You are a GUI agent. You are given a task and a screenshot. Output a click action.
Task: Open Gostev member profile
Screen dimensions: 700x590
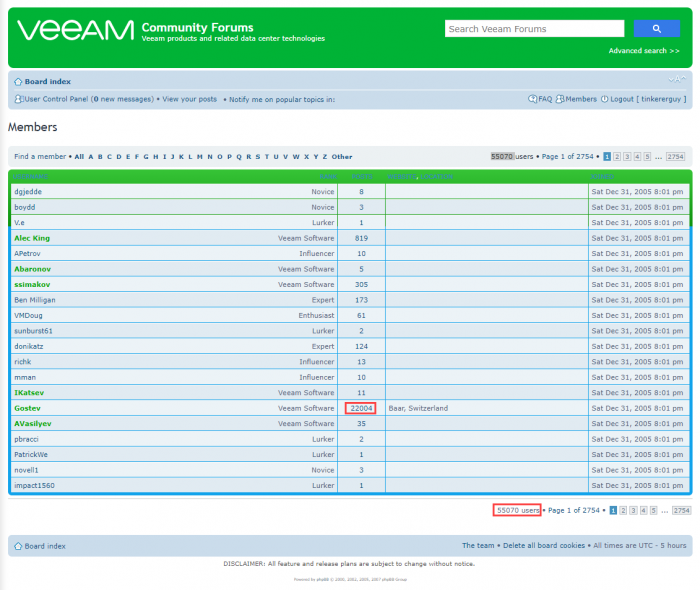click(x=27, y=408)
